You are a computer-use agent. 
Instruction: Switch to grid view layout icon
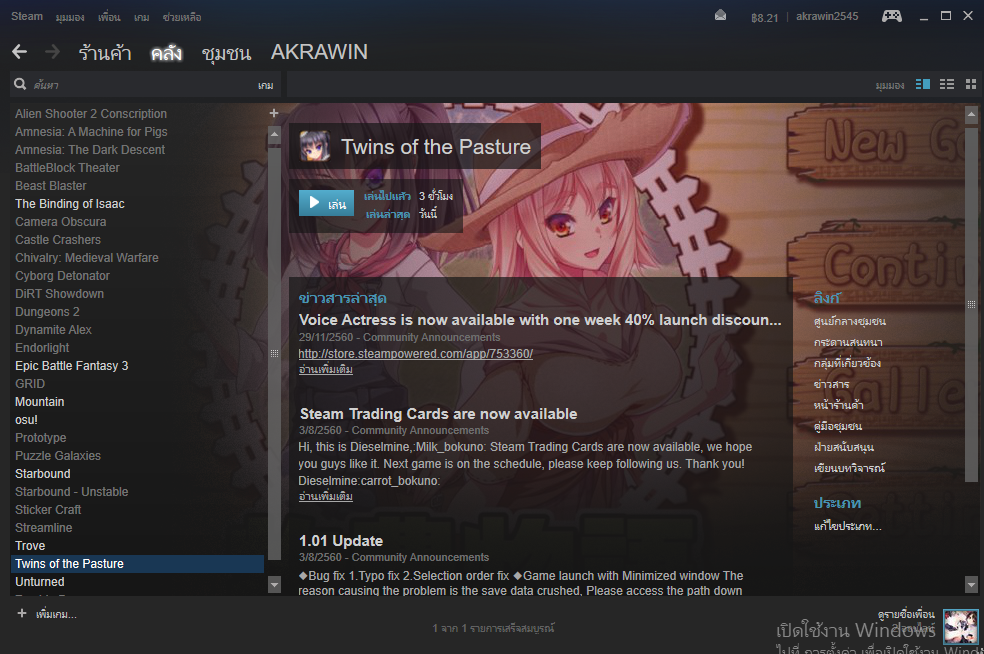[x=971, y=84]
